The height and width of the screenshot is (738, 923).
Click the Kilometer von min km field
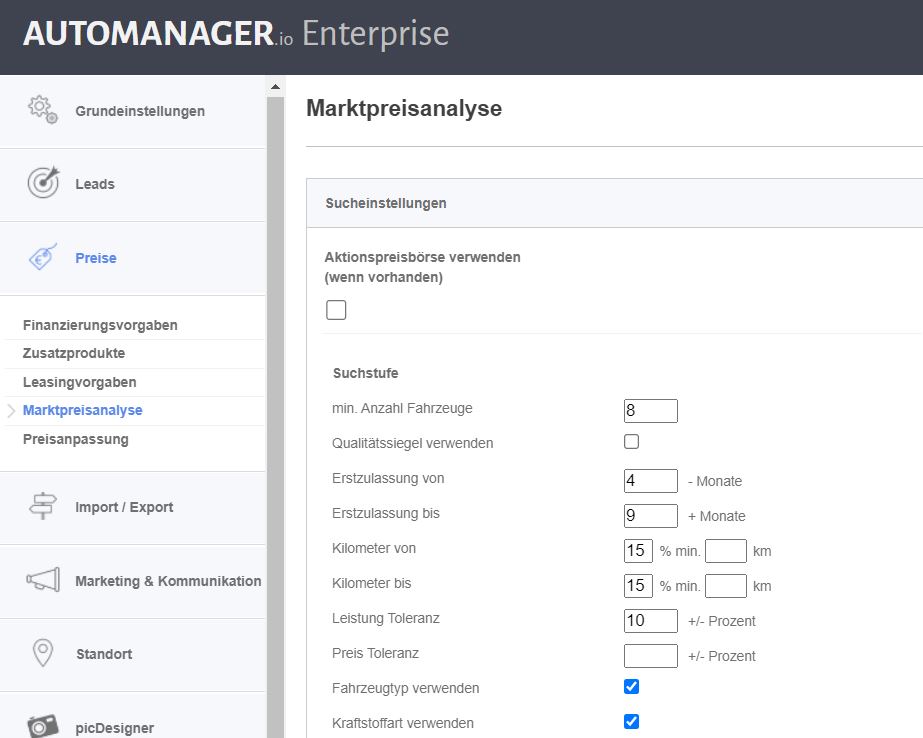726,550
